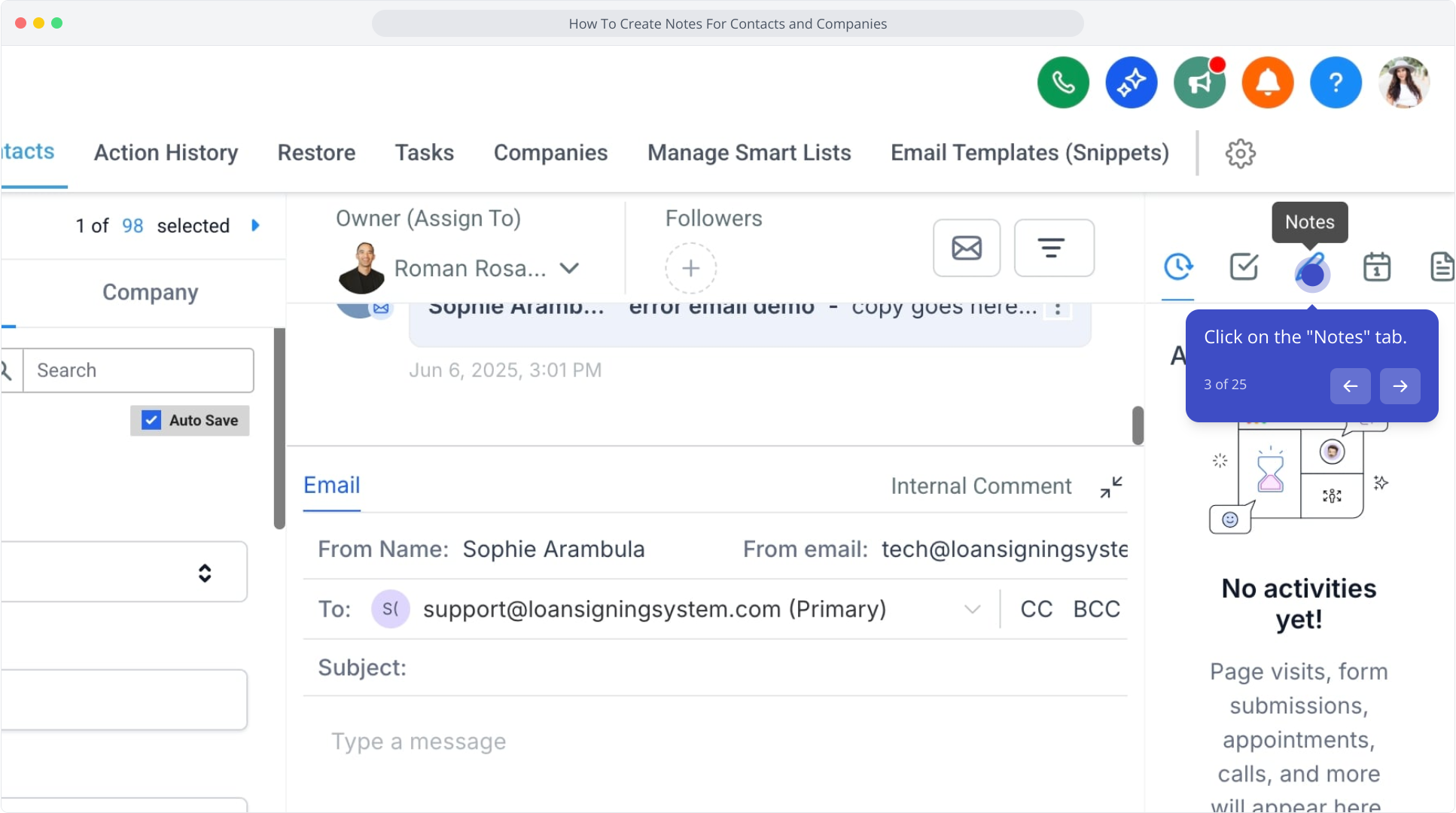Open the Restore tab
The image size is (1456, 813).
tap(316, 153)
